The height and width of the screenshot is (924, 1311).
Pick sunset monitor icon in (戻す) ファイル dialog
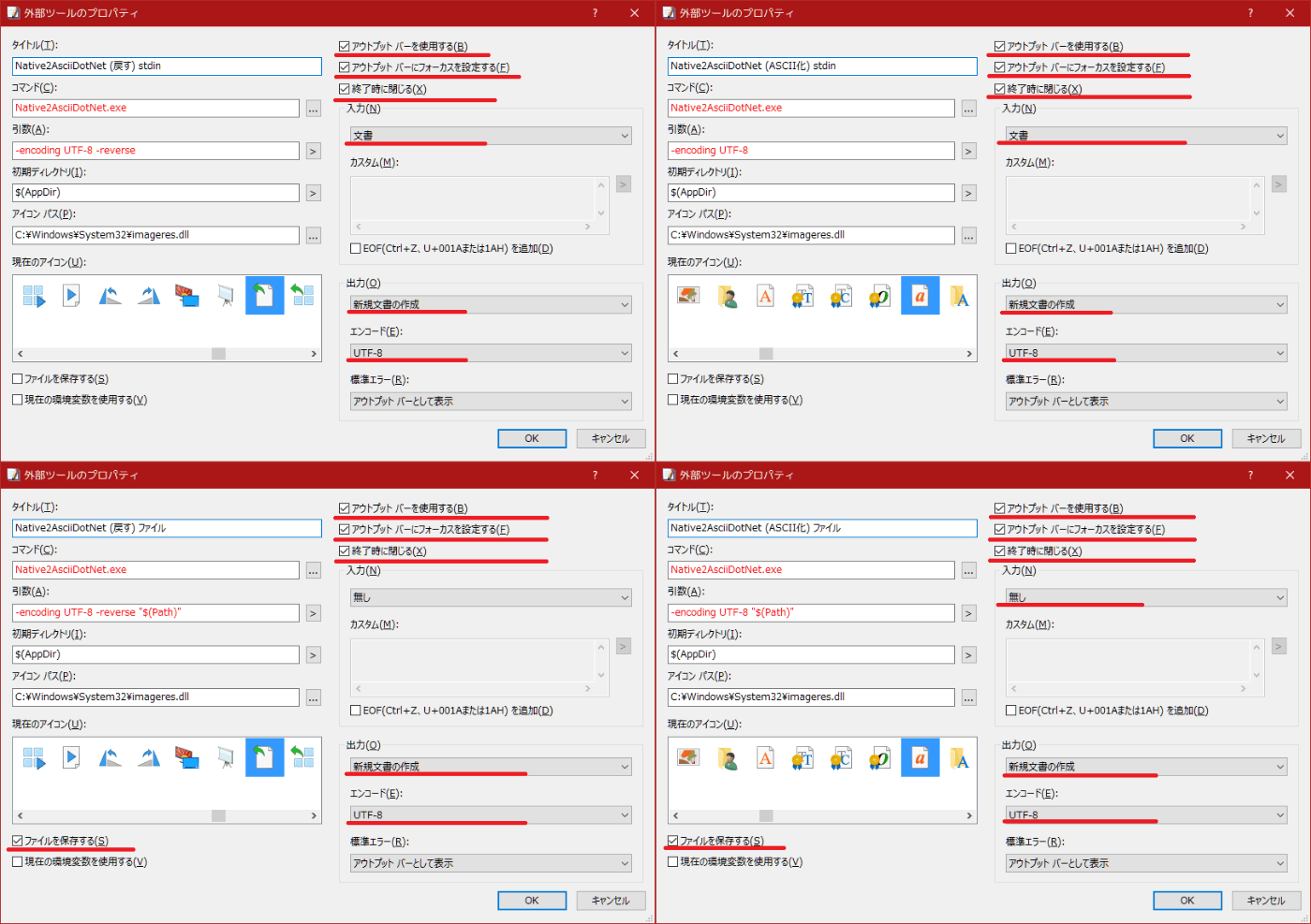click(x=187, y=757)
